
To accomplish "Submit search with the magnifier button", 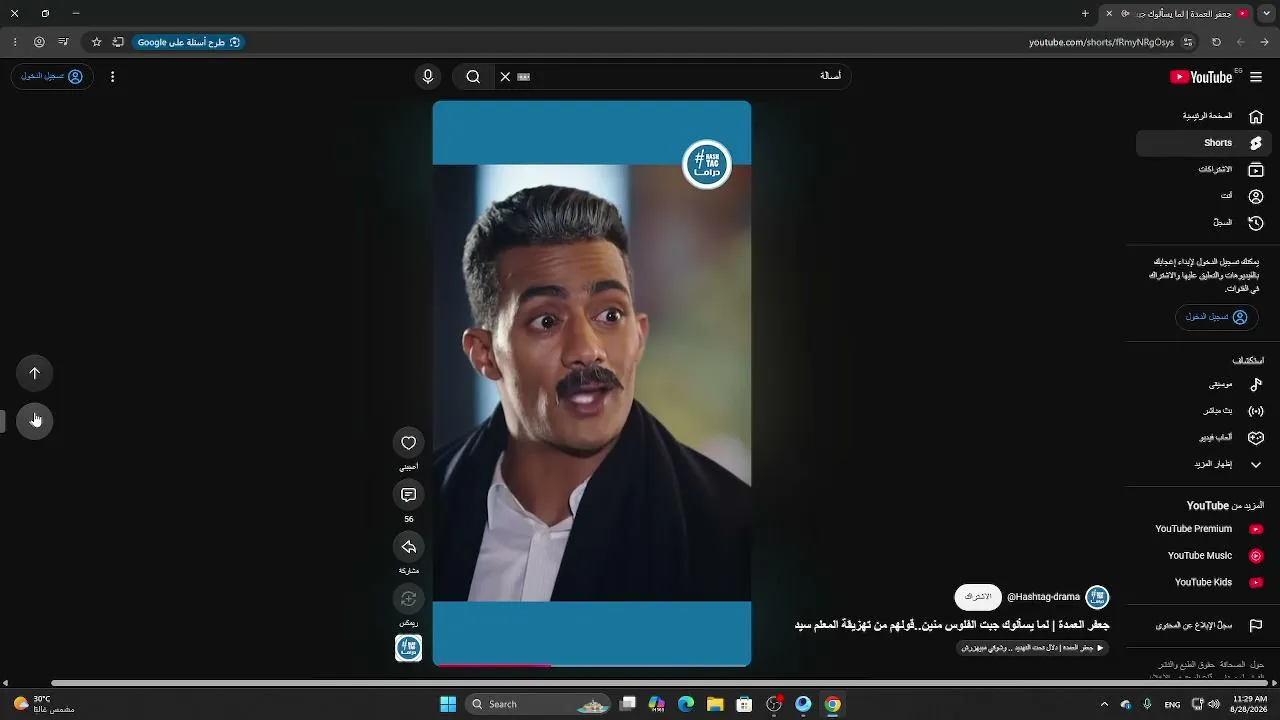I will tap(473, 77).
